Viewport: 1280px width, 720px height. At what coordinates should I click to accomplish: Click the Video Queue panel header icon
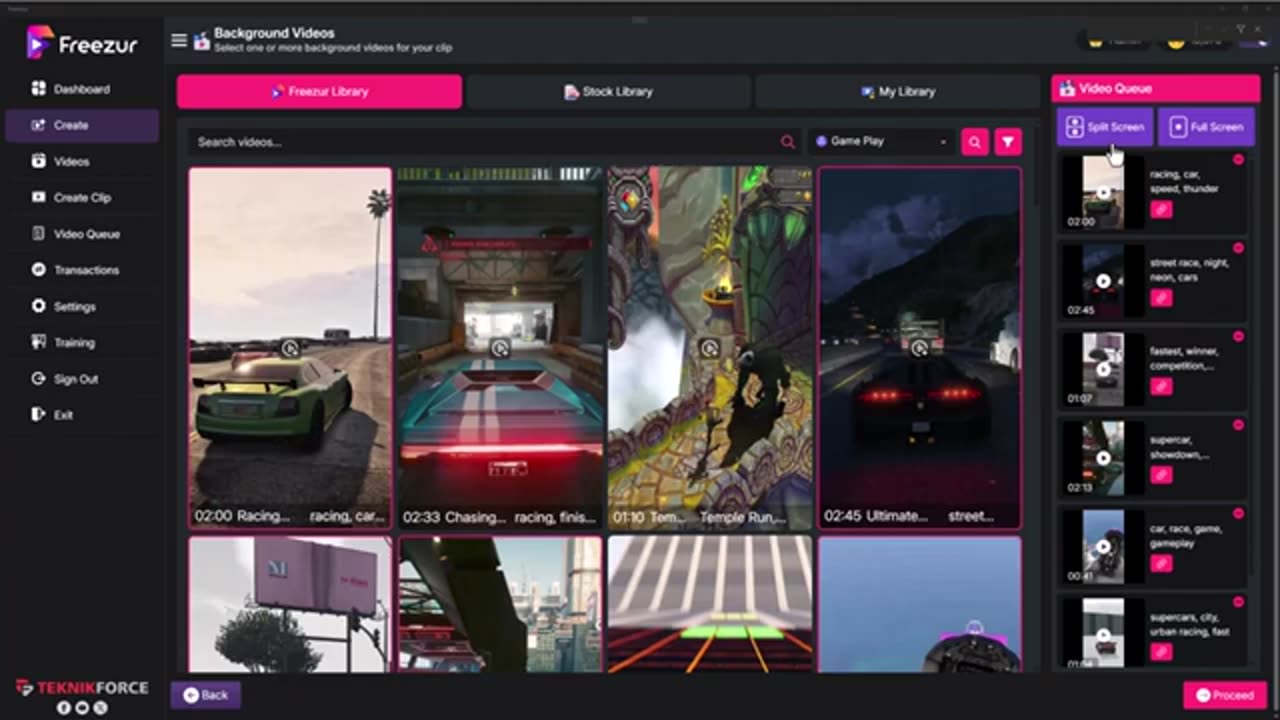click(1067, 88)
